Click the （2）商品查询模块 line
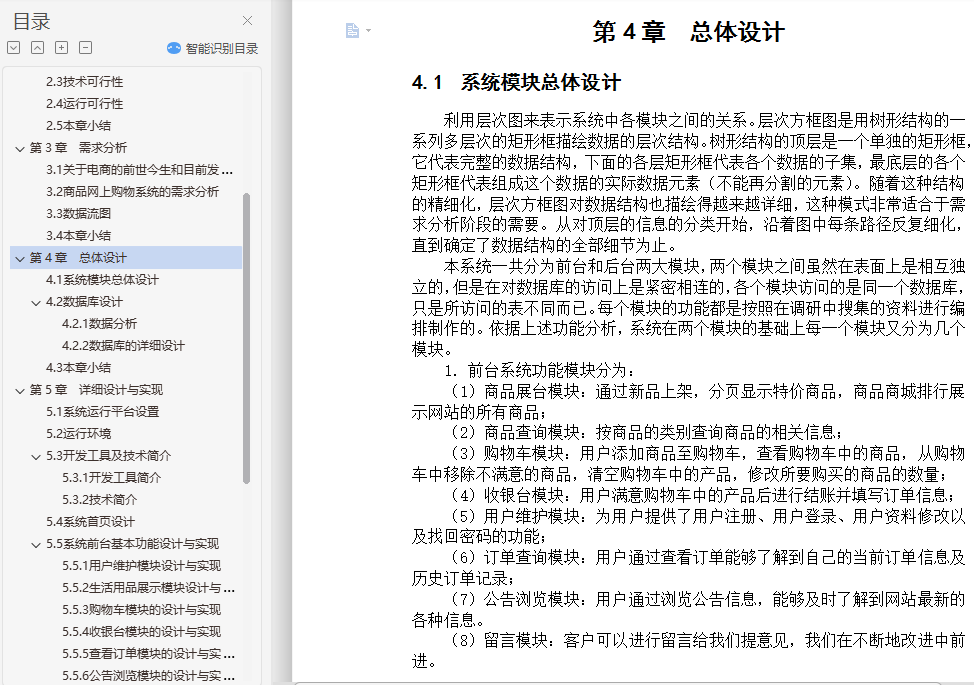Viewport: 974px width, 685px height. (647, 433)
